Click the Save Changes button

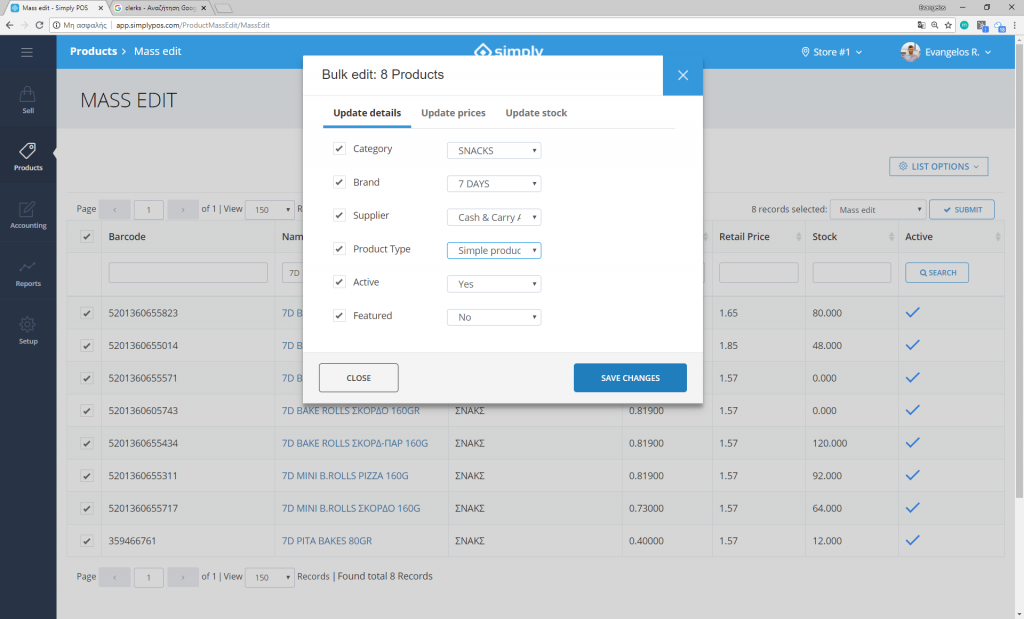click(x=630, y=377)
